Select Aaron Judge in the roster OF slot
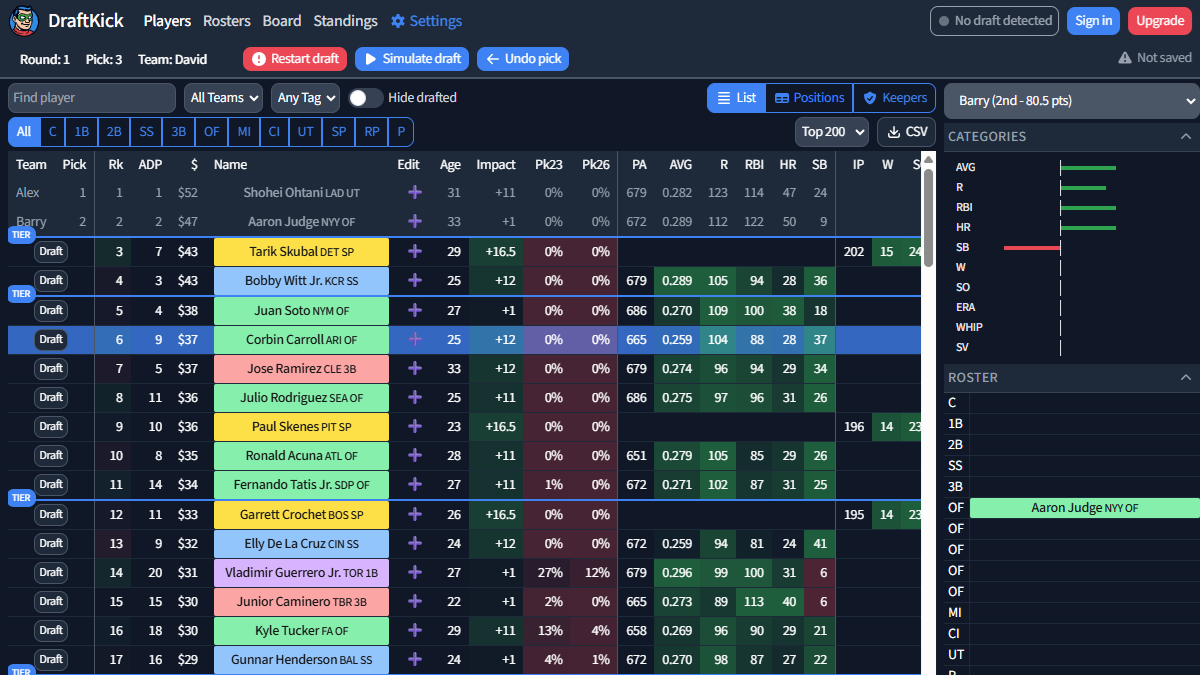This screenshot has width=1200, height=675. [x=1084, y=508]
